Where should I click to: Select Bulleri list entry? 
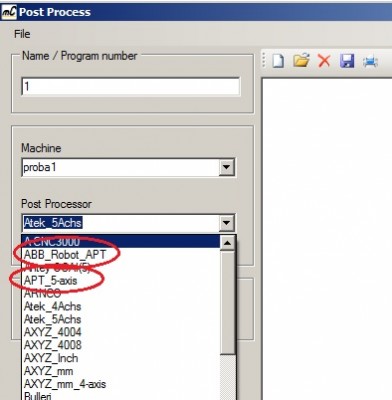click(x=121, y=396)
